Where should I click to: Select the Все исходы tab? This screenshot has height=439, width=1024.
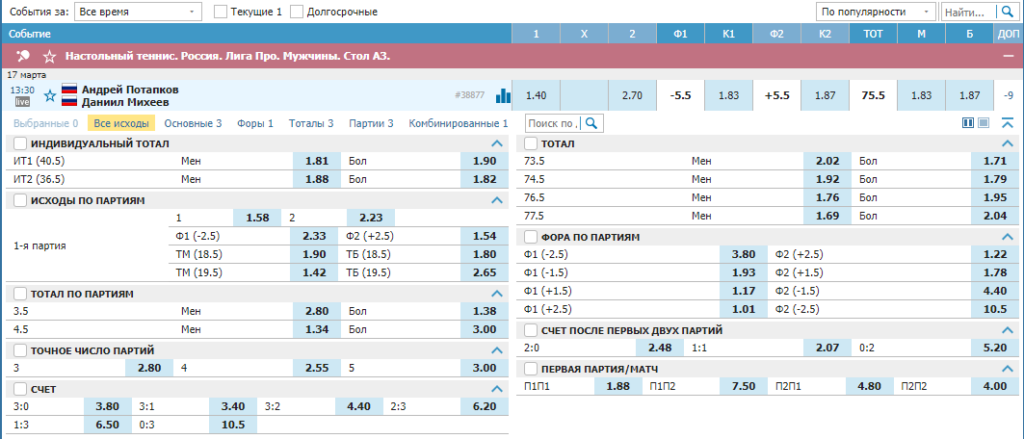pyautogui.click(x=121, y=123)
